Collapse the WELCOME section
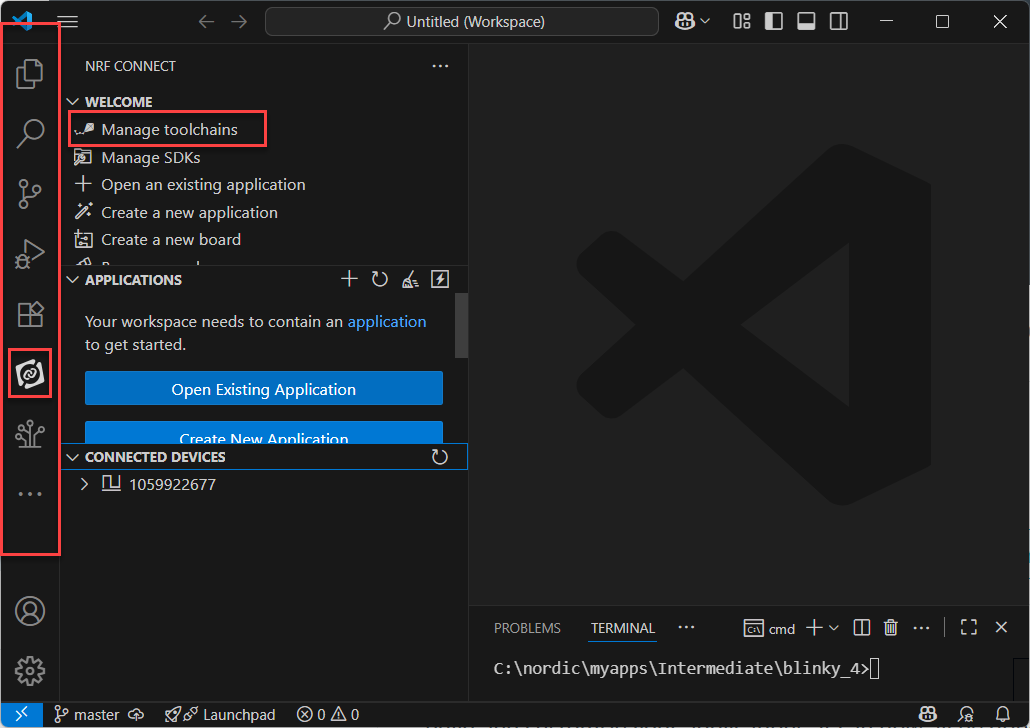 [x=72, y=102]
